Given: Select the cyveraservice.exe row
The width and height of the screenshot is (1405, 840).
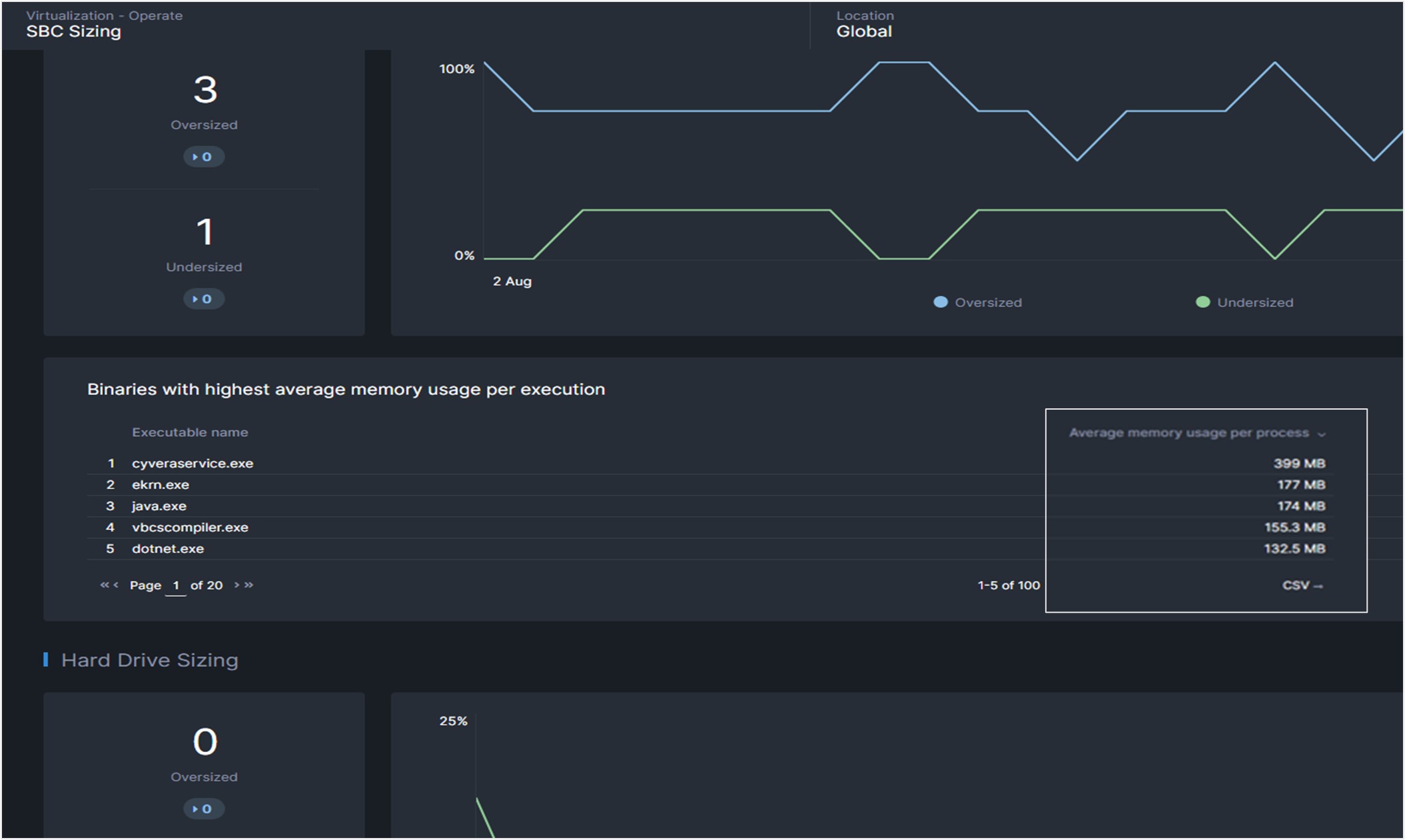Looking at the screenshot, I should (193, 463).
